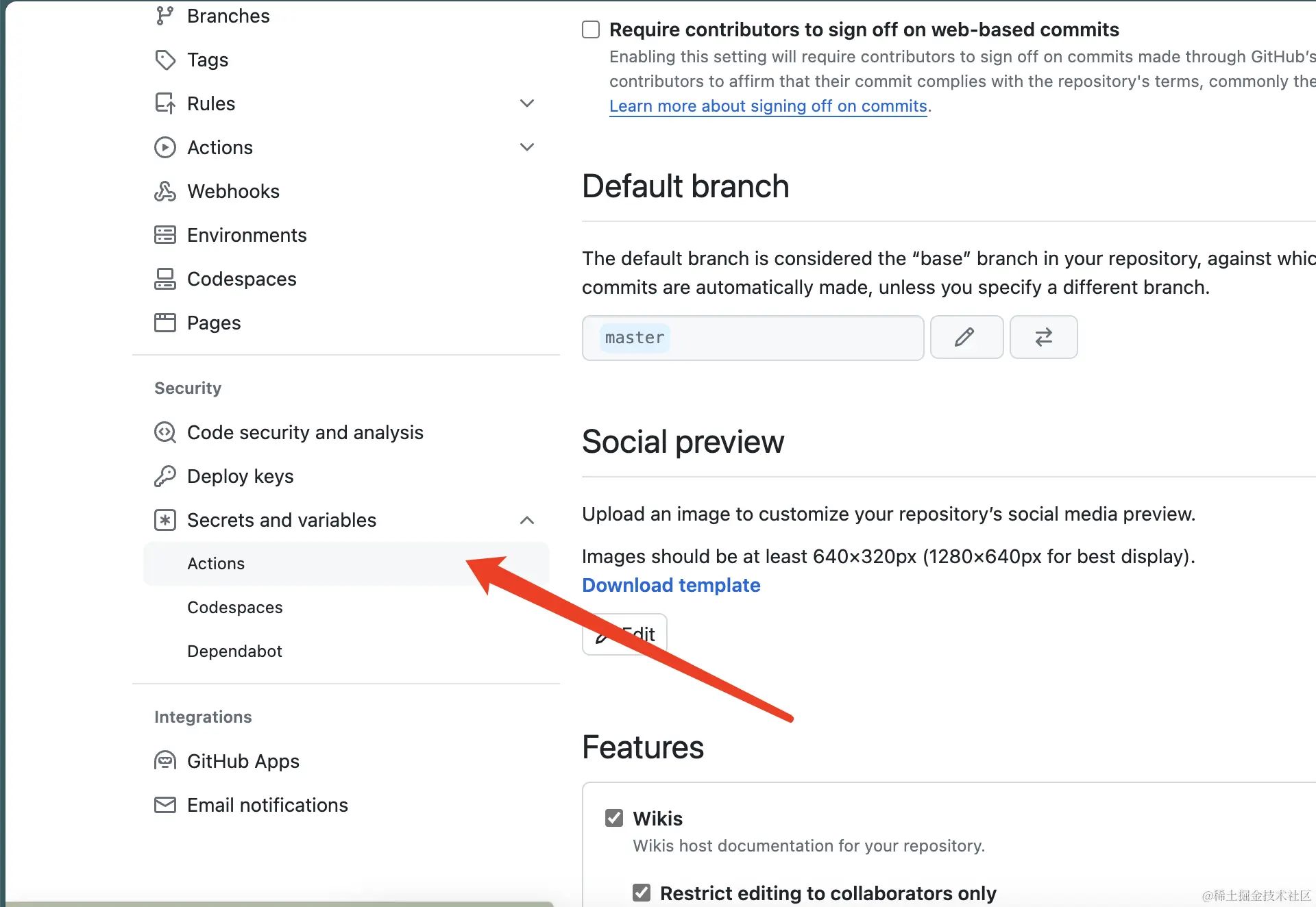Image resolution: width=1316 pixels, height=907 pixels.
Task: Click the pencil rename-branch icon button
Action: coord(966,337)
